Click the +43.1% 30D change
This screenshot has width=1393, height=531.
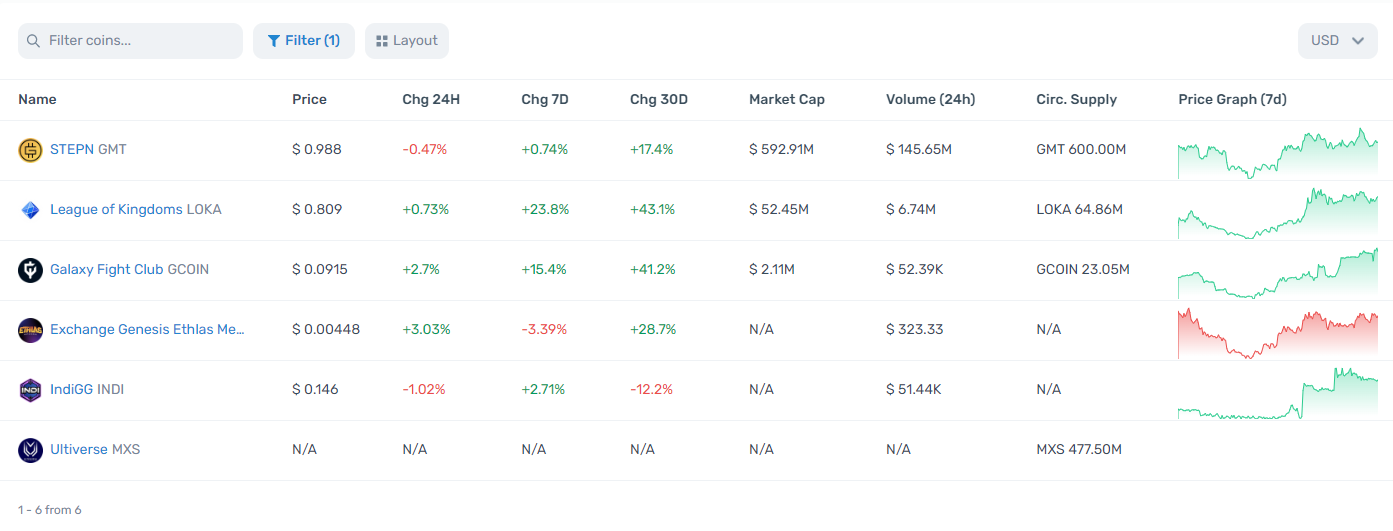point(653,209)
